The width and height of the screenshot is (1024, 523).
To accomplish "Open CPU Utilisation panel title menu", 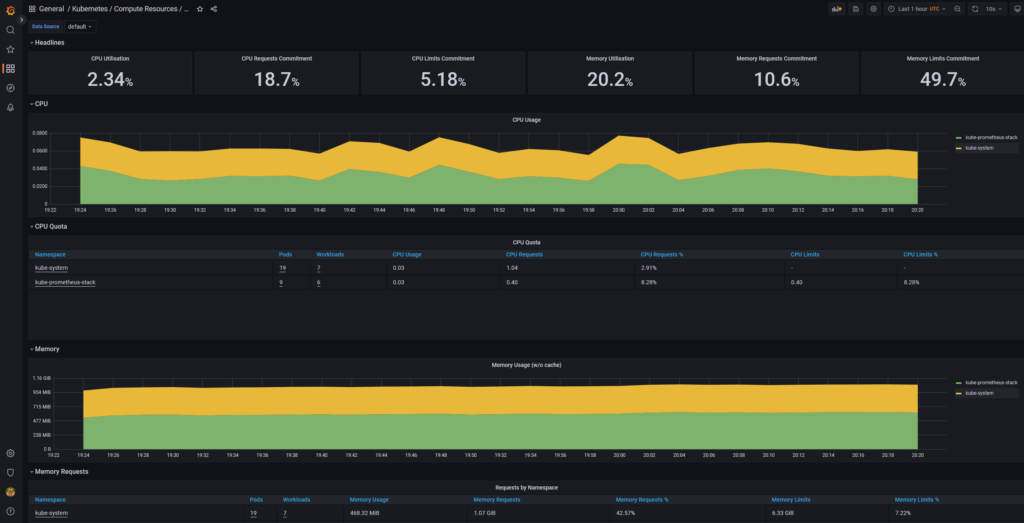I will [x=110, y=58].
